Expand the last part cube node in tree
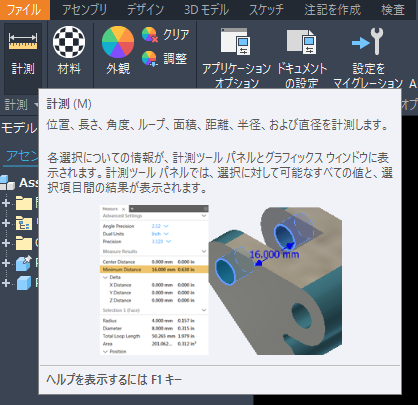Viewport: 418px width, 405px height. click(6, 283)
